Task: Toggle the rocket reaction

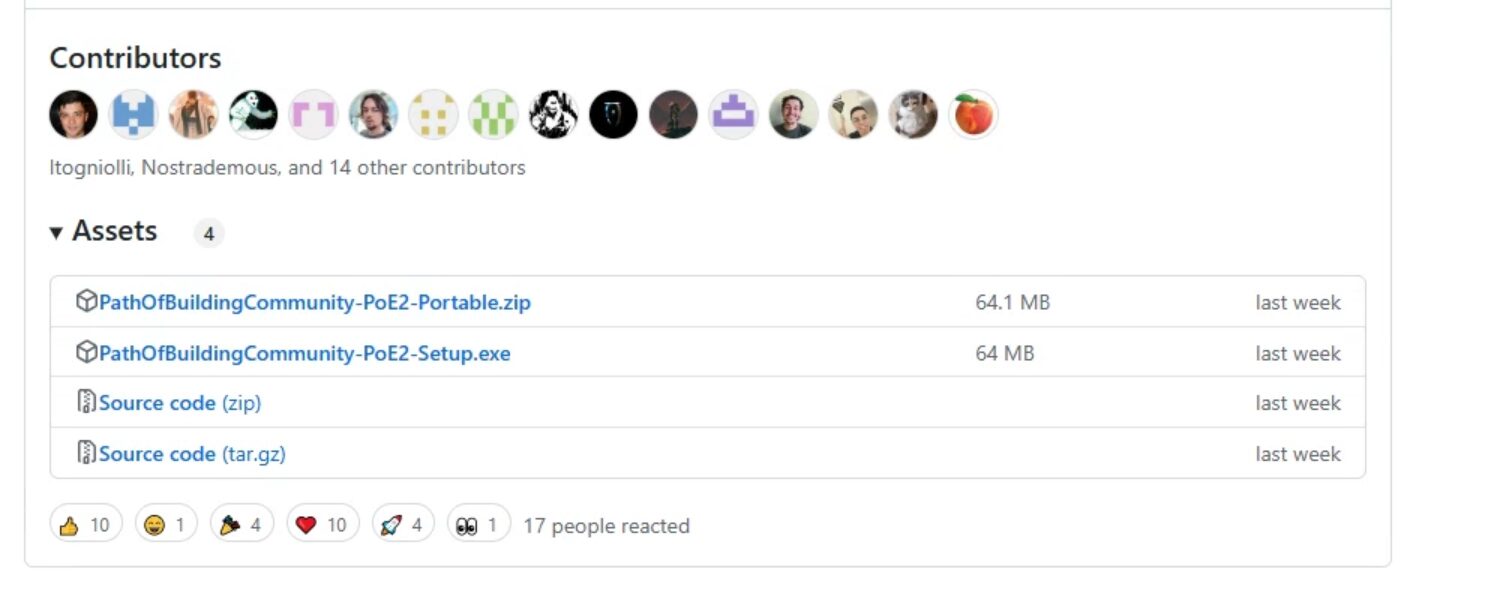Action: coord(403,525)
